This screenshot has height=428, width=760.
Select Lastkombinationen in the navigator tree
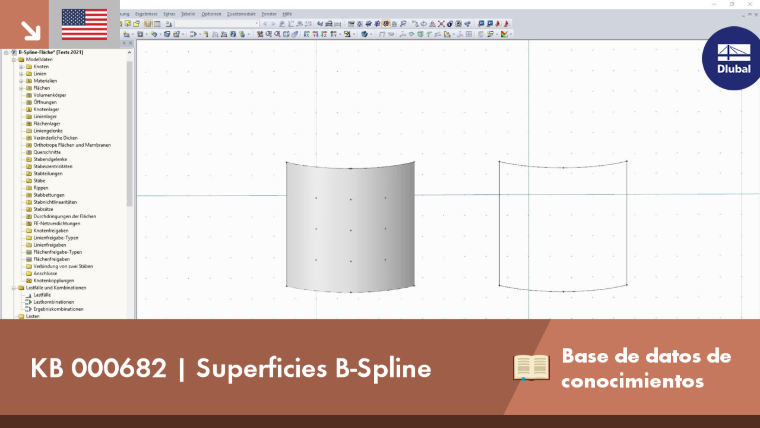tap(54, 302)
